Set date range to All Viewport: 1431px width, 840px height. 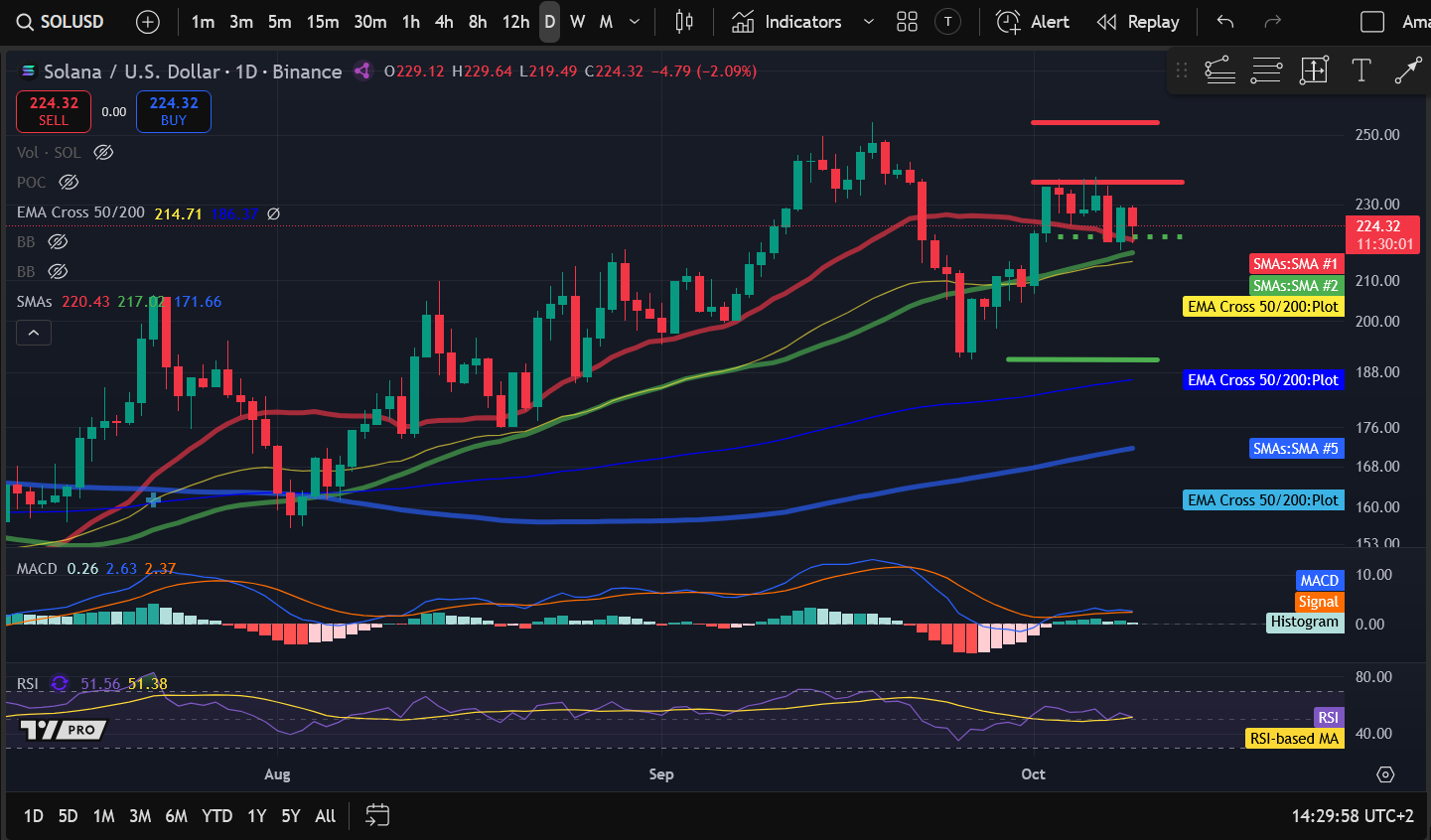point(326,816)
